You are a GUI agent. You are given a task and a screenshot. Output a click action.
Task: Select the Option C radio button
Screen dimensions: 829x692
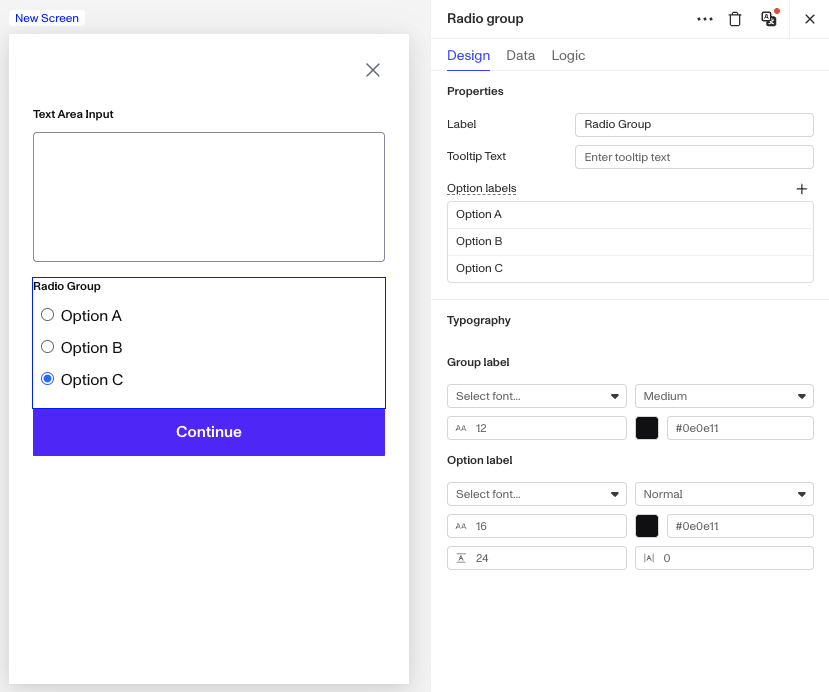coord(48,379)
